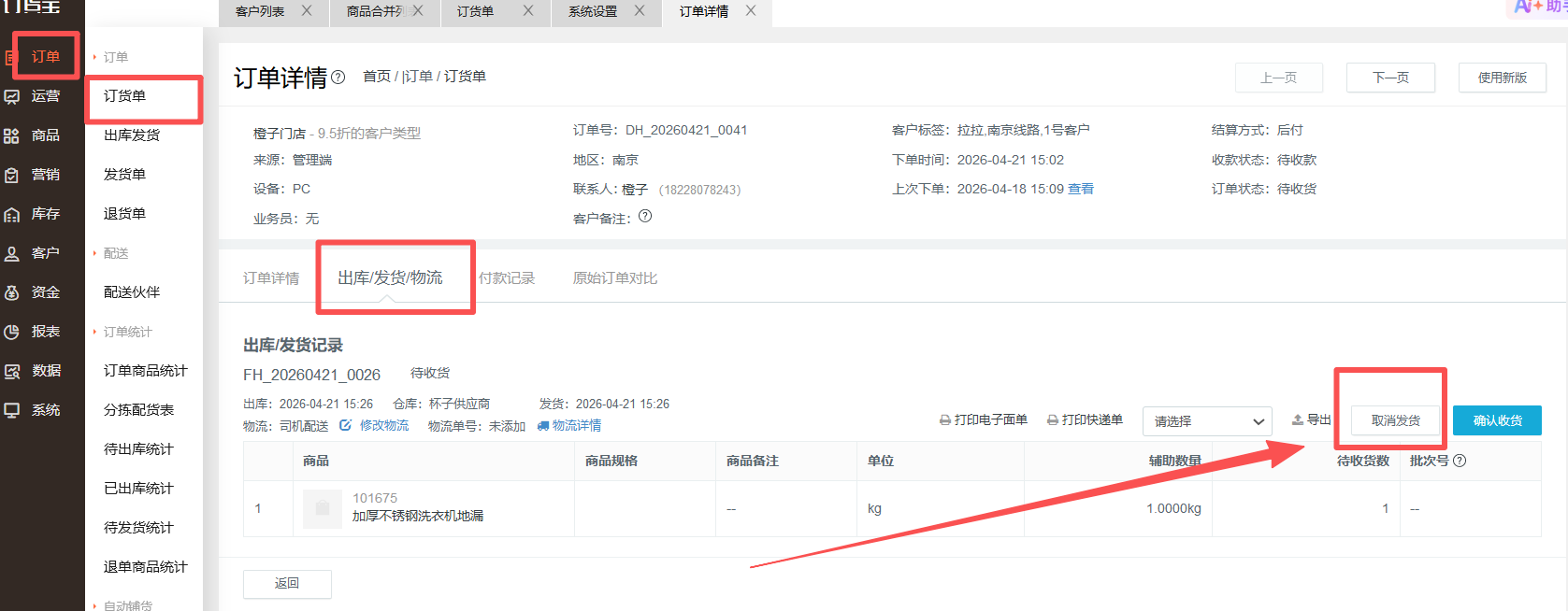Click the 取消发货 button
Viewport: 1568px width, 611px height.
click(x=1396, y=420)
